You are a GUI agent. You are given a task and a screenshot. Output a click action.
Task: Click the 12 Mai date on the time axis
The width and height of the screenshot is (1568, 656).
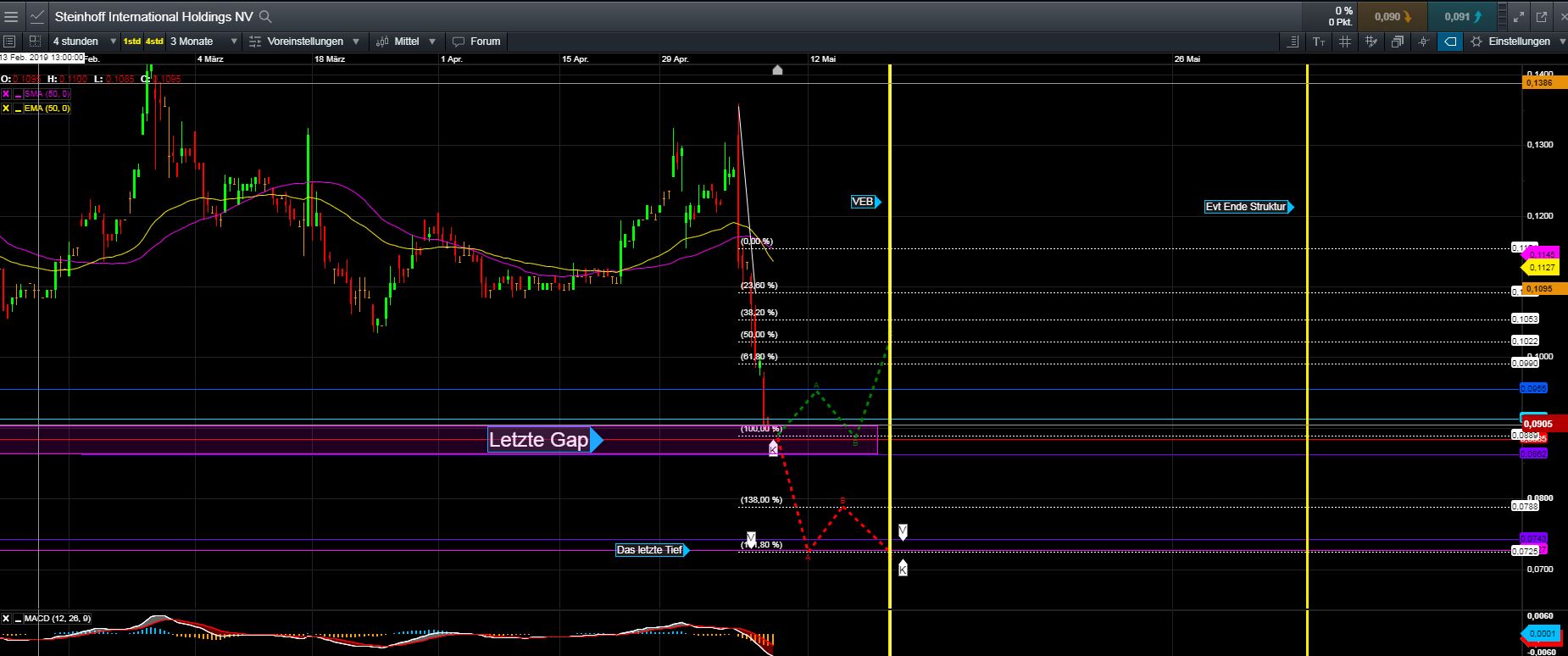point(823,58)
